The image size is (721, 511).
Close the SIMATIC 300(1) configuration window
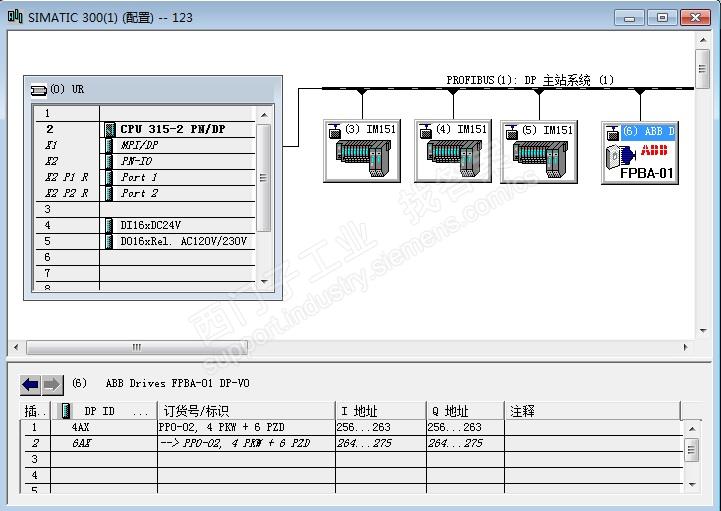click(695, 18)
